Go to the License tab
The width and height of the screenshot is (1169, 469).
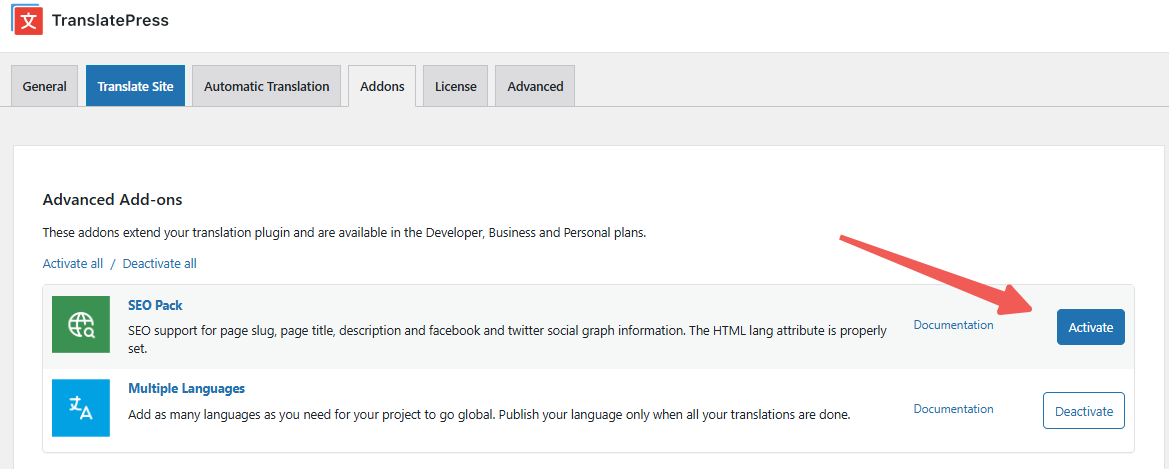[455, 86]
